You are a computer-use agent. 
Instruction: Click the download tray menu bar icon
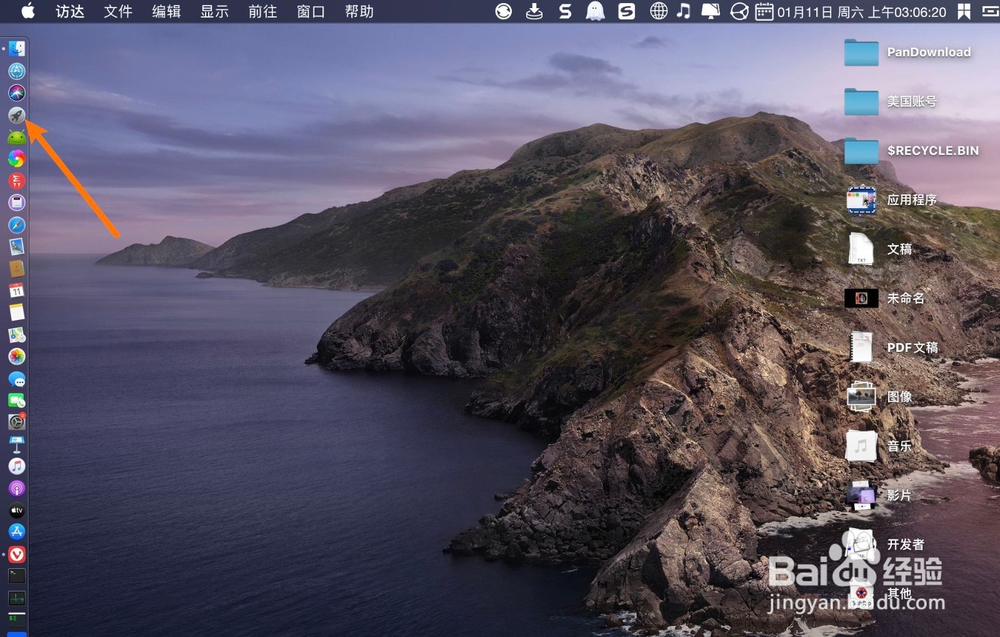(x=534, y=11)
